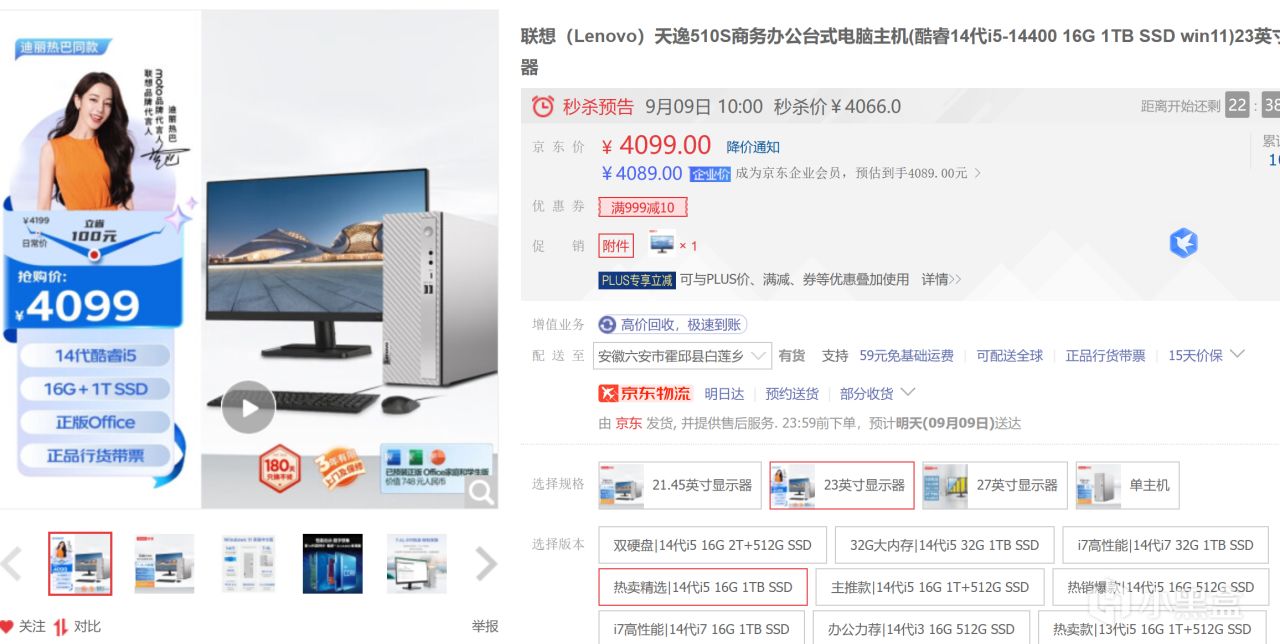
Task: Open the image magnifier icon
Action: click(x=481, y=491)
